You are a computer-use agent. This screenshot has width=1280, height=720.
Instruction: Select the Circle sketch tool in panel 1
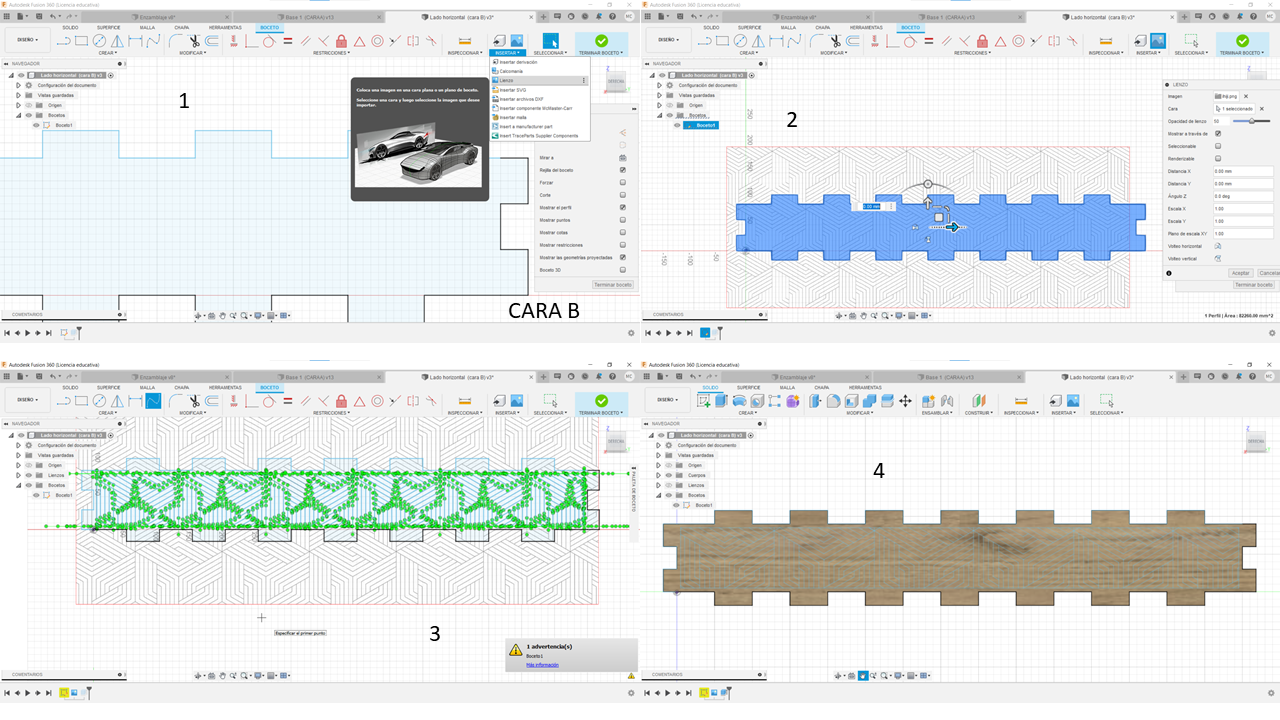(x=100, y=40)
